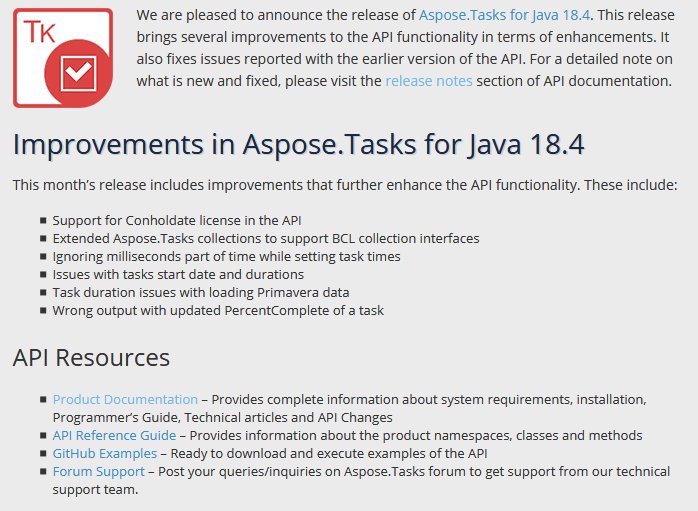Open the release notes link
Screen dimensions: 698x511
click(x=429, y=81)
